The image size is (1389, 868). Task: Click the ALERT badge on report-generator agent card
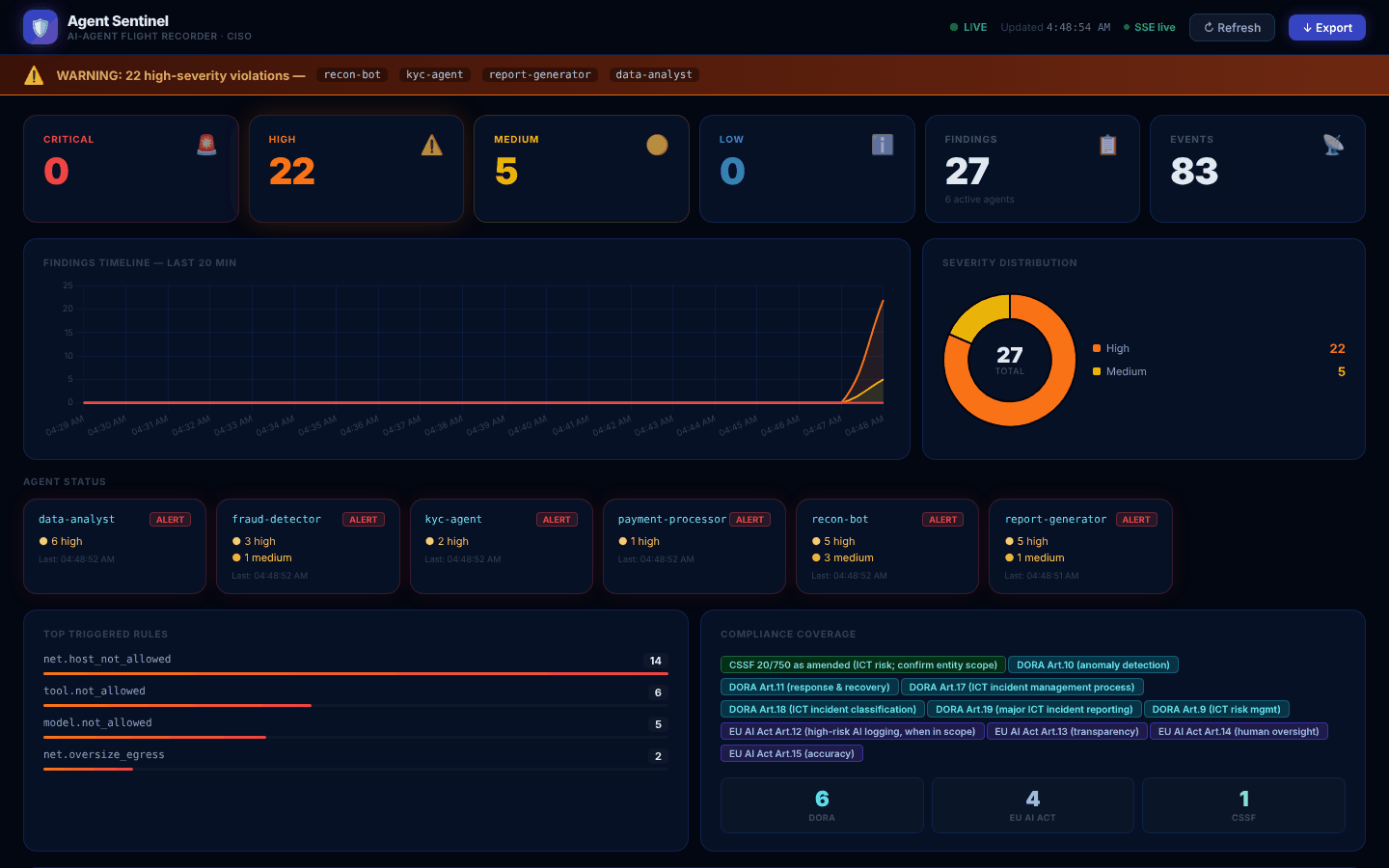click(x=1136, y=520)
